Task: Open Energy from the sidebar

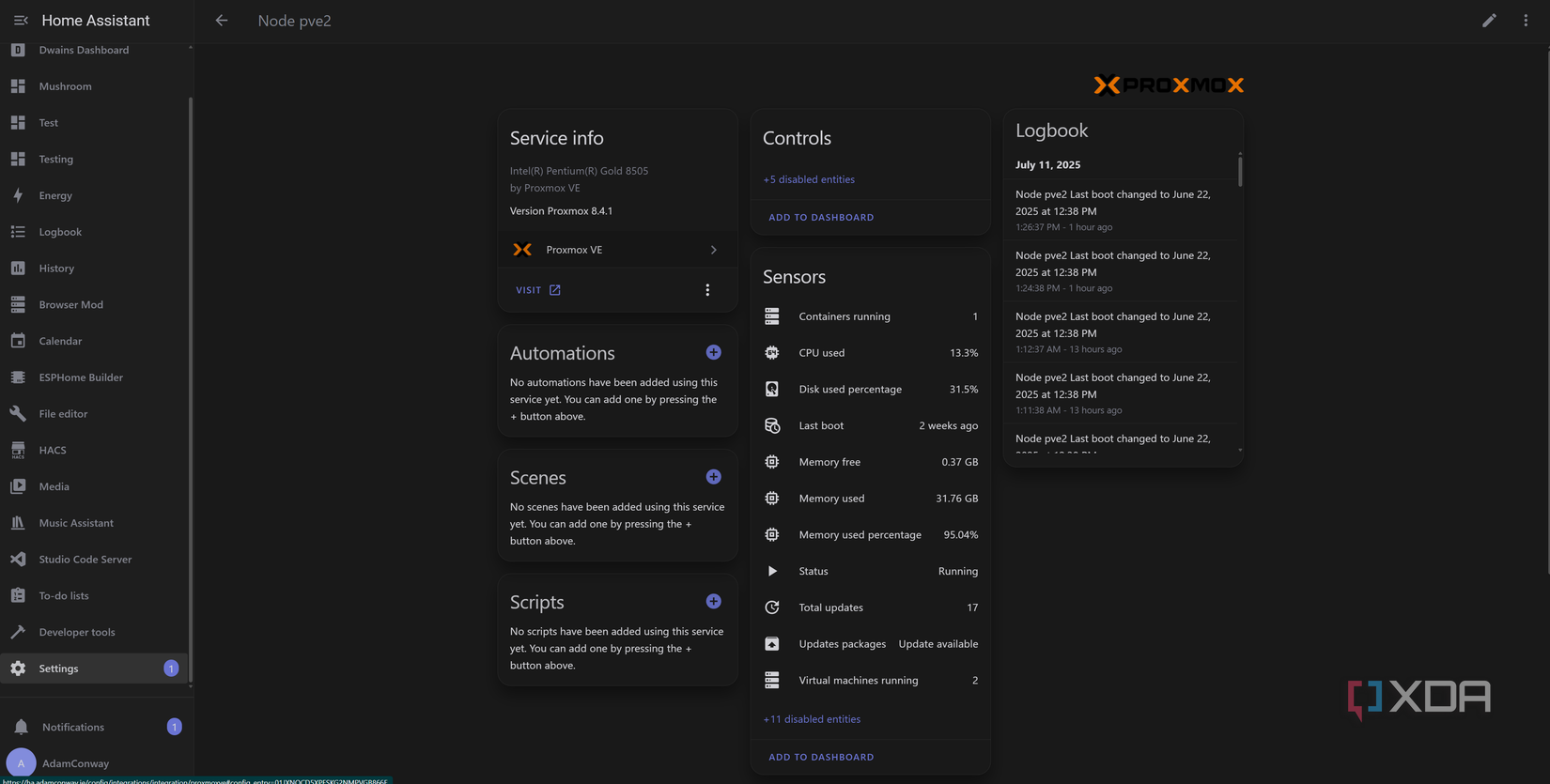Action: point(94,195)
